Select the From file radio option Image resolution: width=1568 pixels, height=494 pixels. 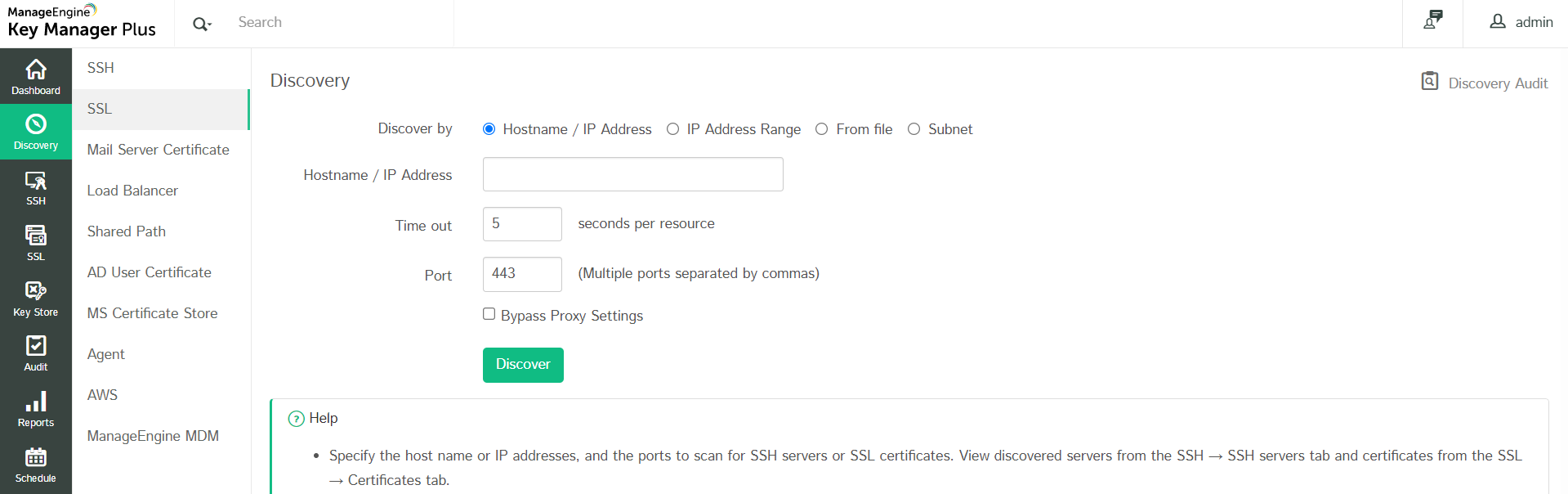[822, 129]
